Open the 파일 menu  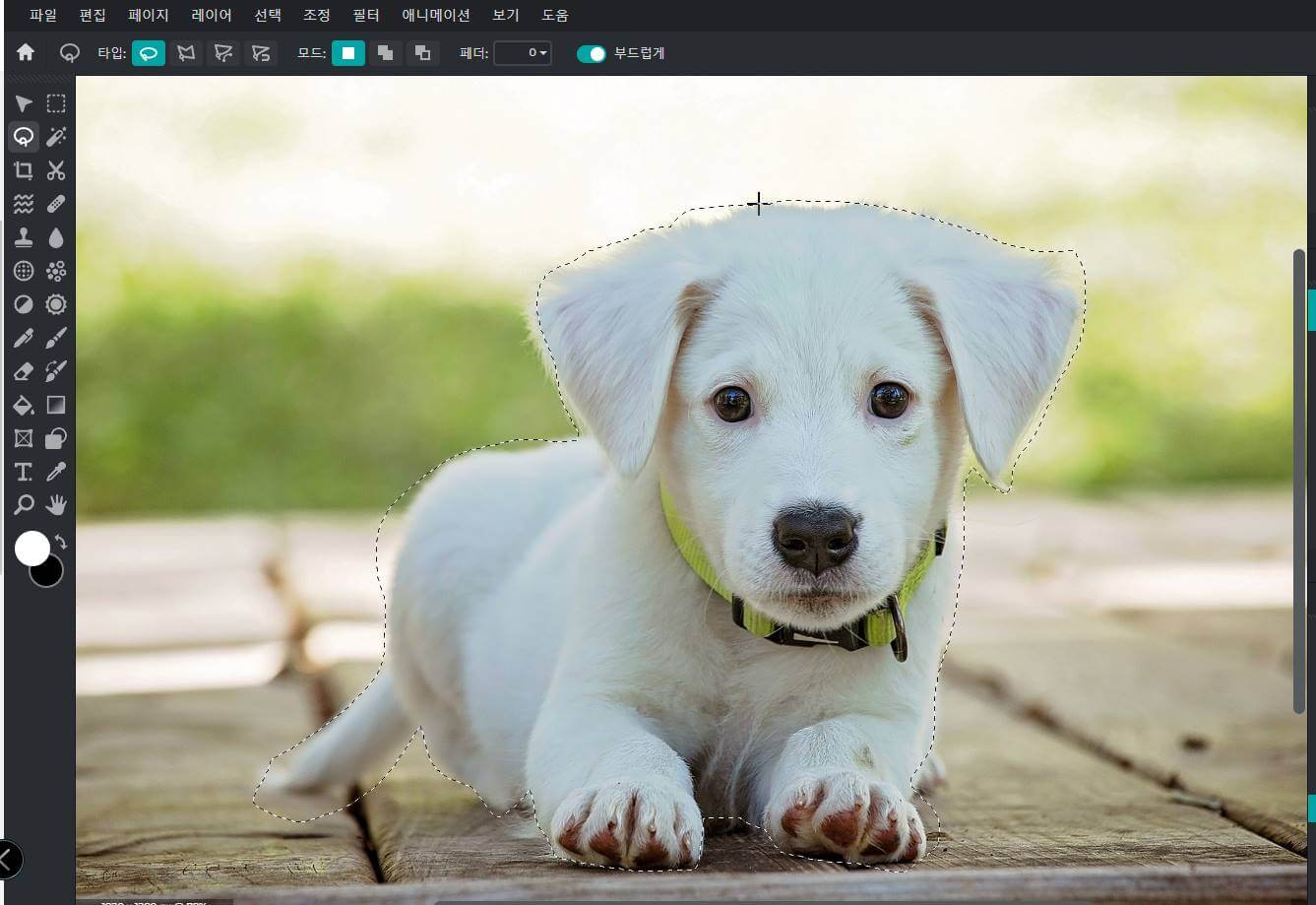click(43, 16)
